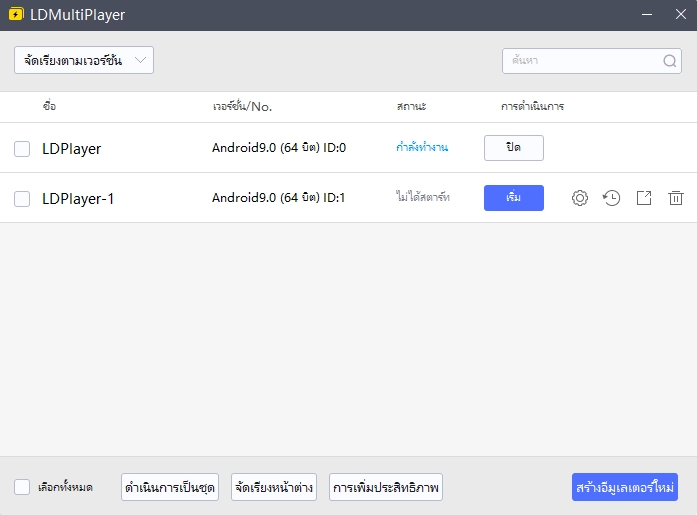
Task: Toggle the เลือกทั้งหมด select-all checkbox
Action: click(22, 487)
